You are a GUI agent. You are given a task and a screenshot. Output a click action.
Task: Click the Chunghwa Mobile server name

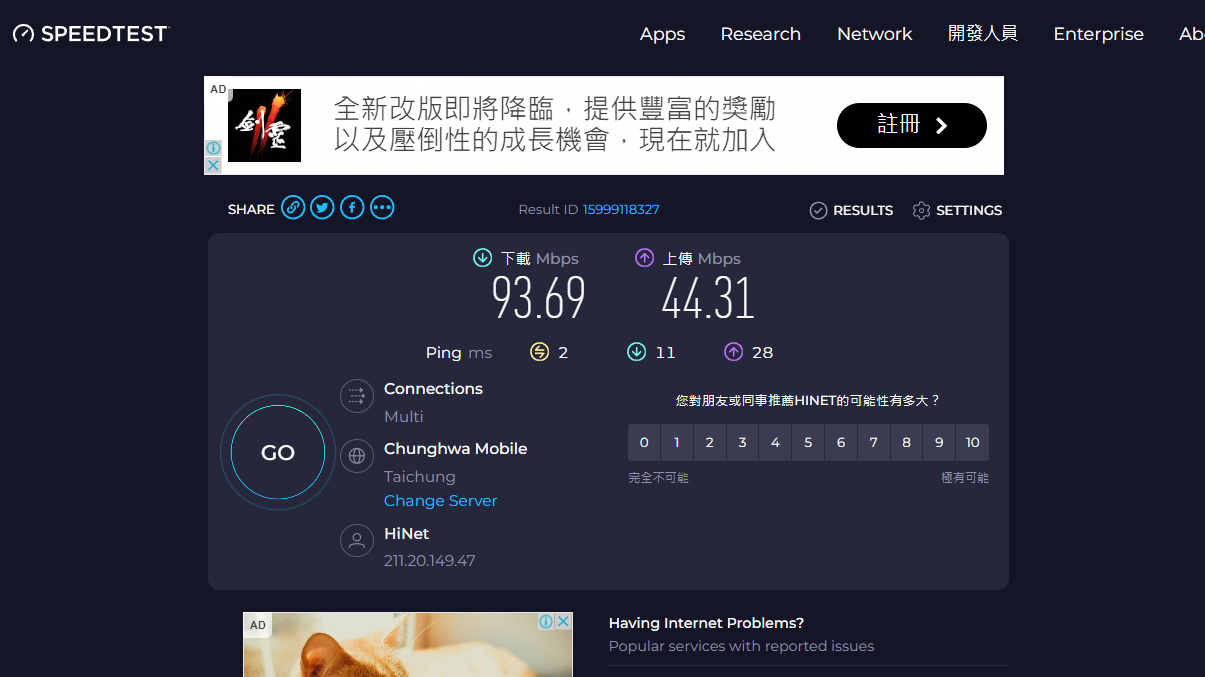tap(456, 449)
